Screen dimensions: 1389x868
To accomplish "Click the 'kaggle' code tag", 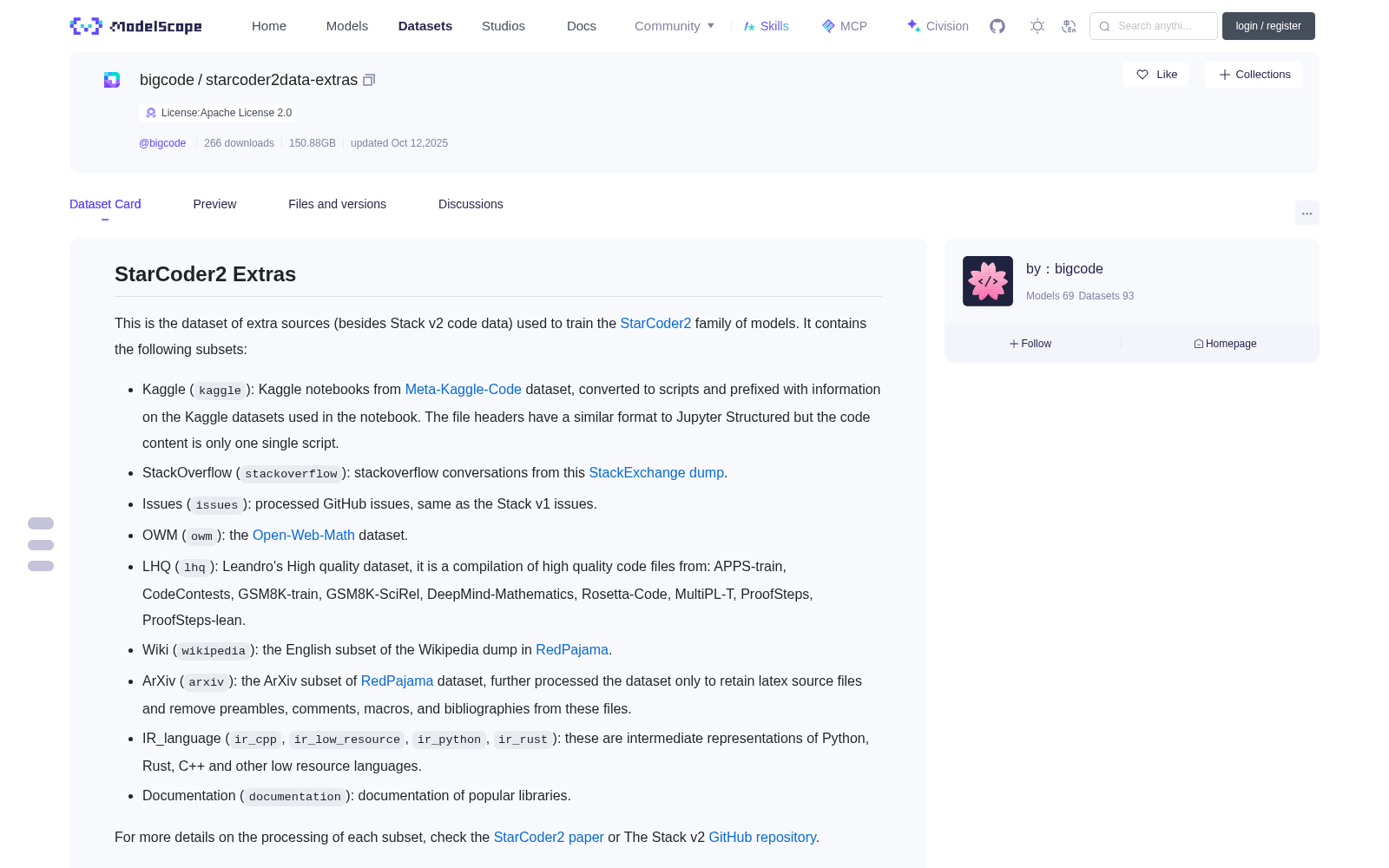I will pos(220,391).
